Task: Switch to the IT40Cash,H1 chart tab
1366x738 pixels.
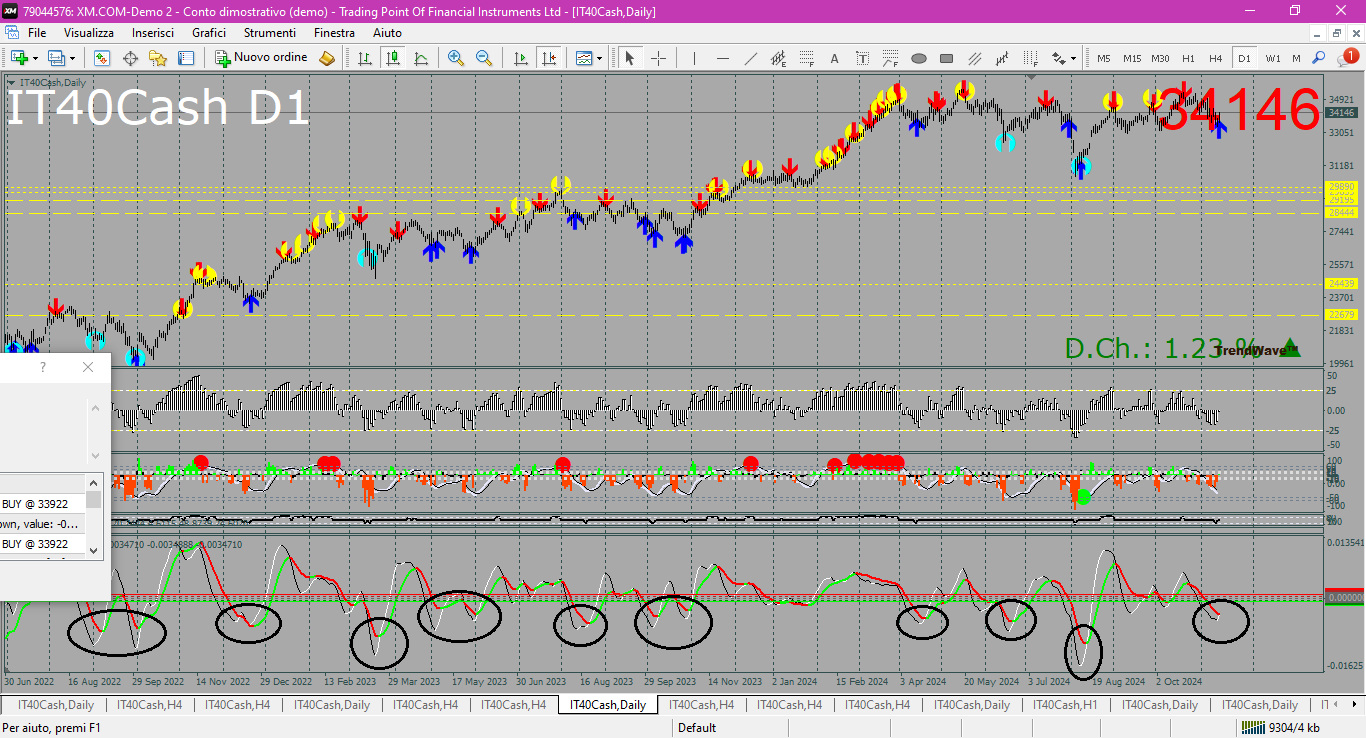Action: tap(1065, 705)
